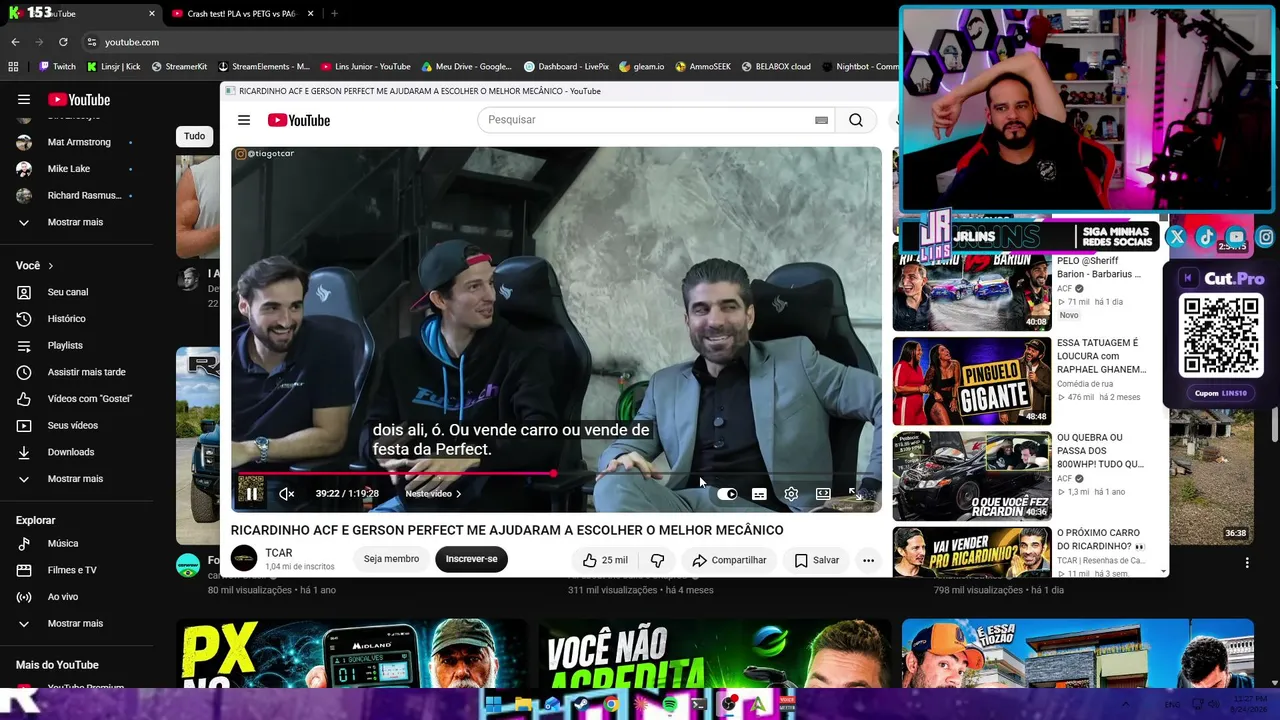
Task: Dislike the video with thumbs down
Action: pos(657,560)
